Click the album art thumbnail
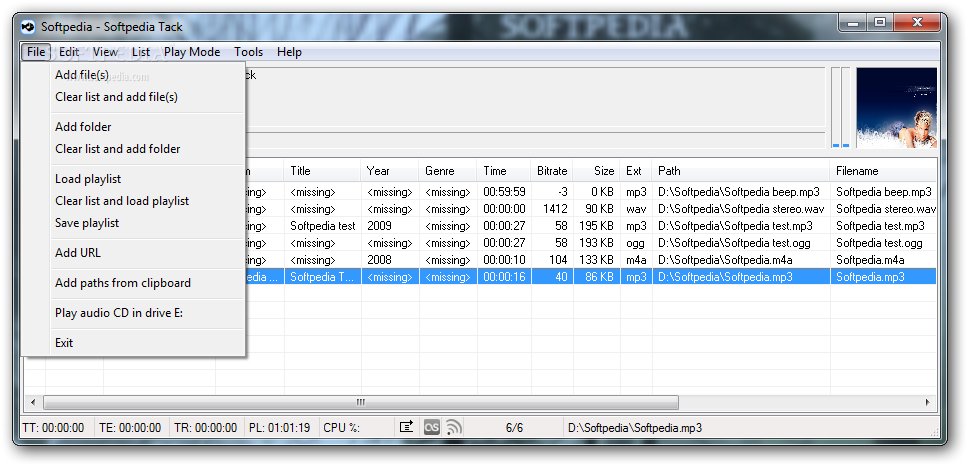This screenshot has width=968, height=466. coord(896,107)
